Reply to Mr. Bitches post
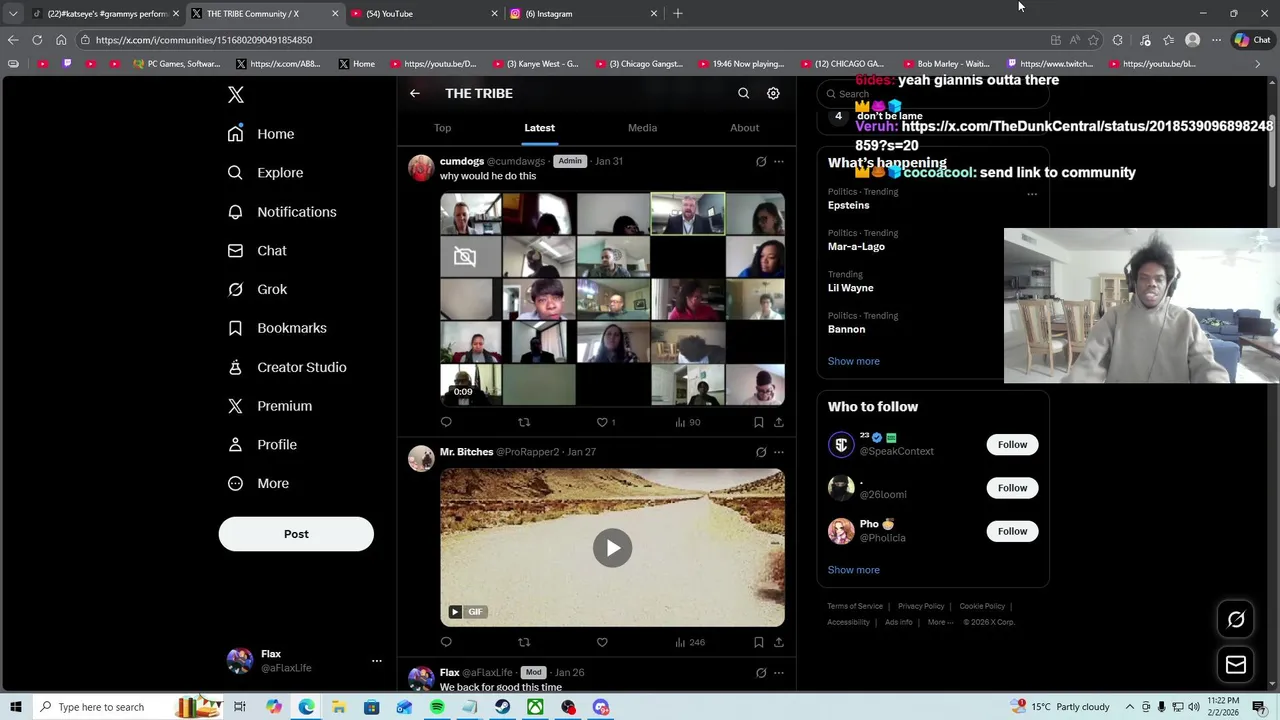 [446, 642]
